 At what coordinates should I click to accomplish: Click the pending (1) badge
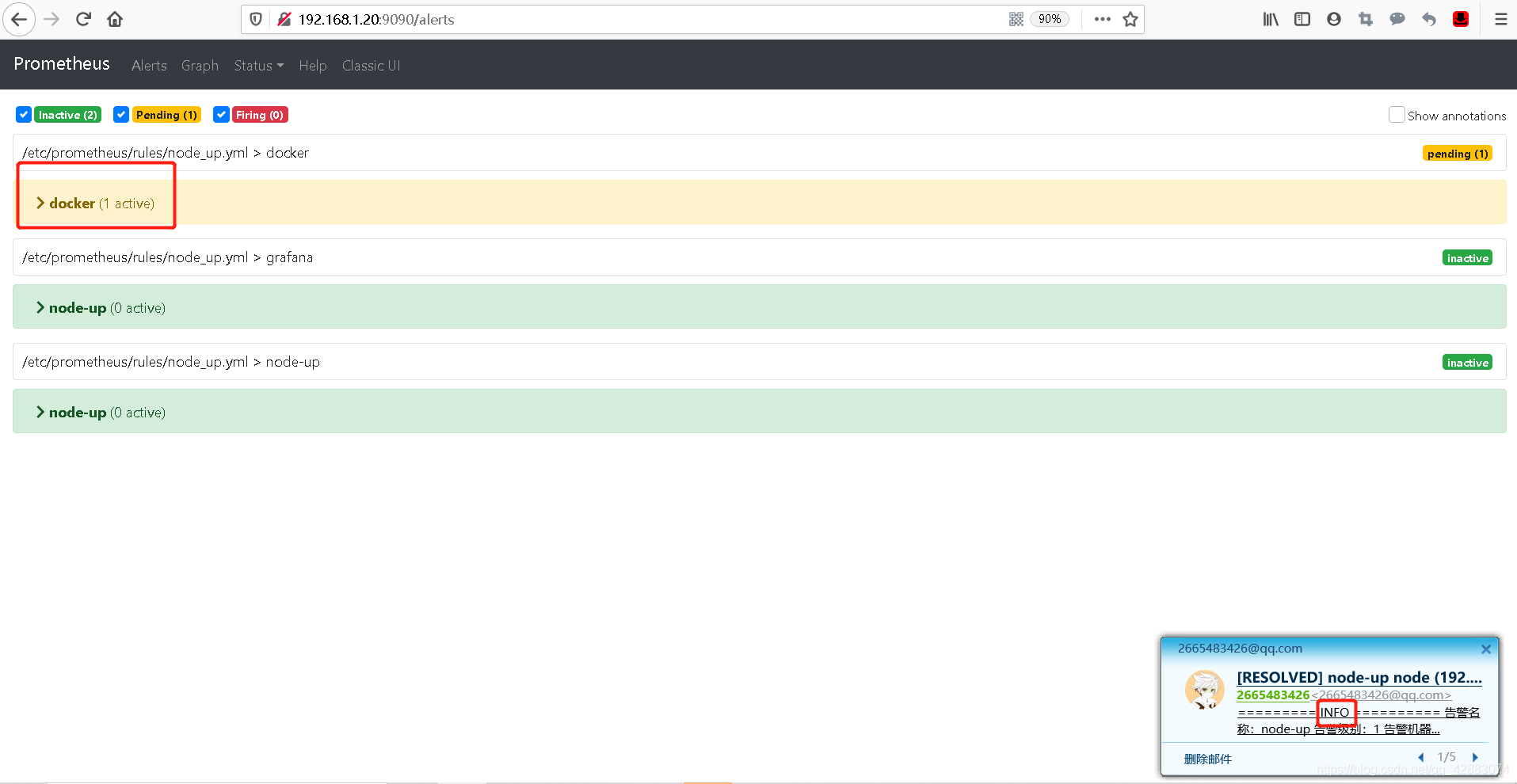[x=1458, y=154]
